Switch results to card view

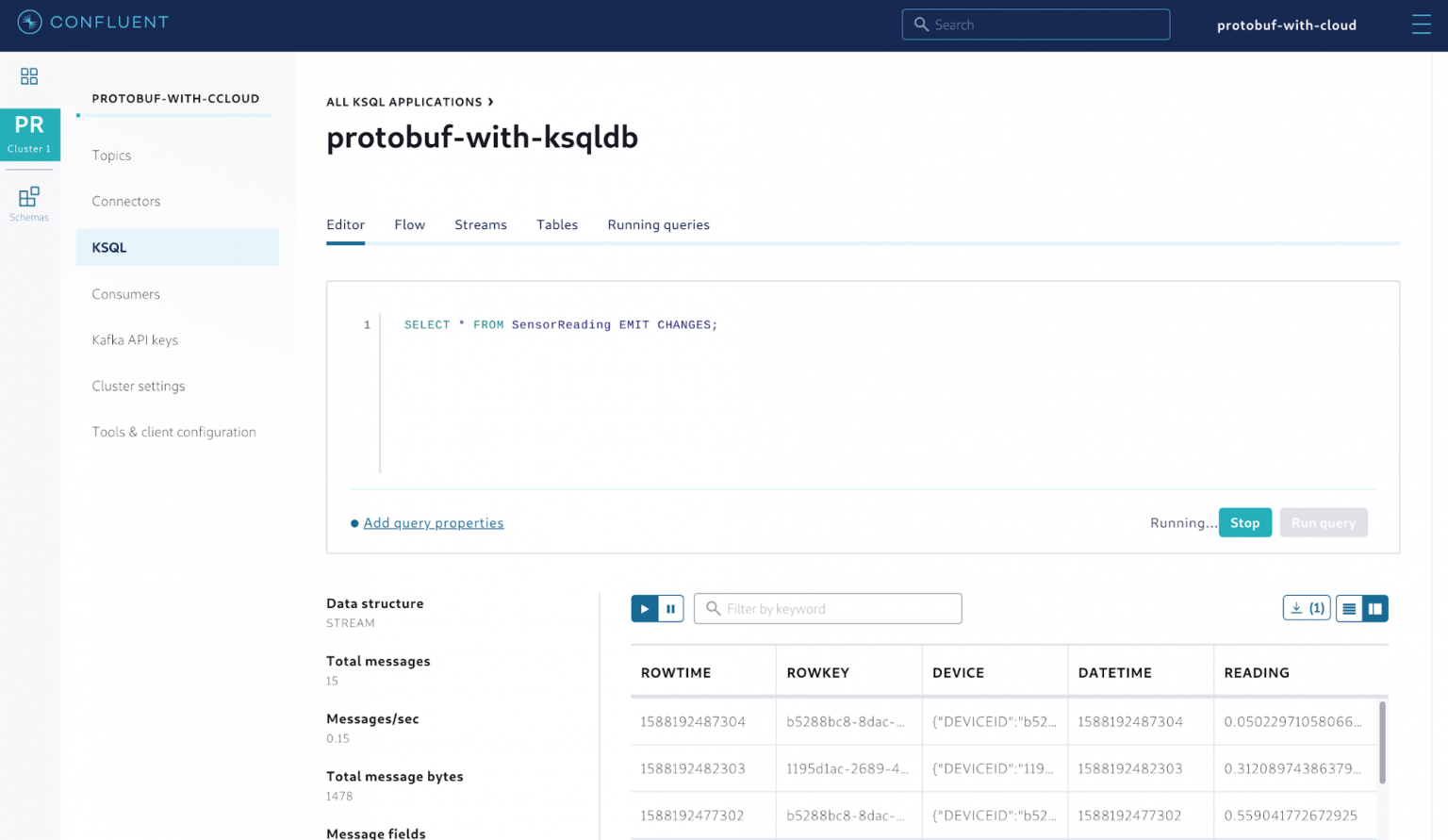click(x=1374, y=608)
